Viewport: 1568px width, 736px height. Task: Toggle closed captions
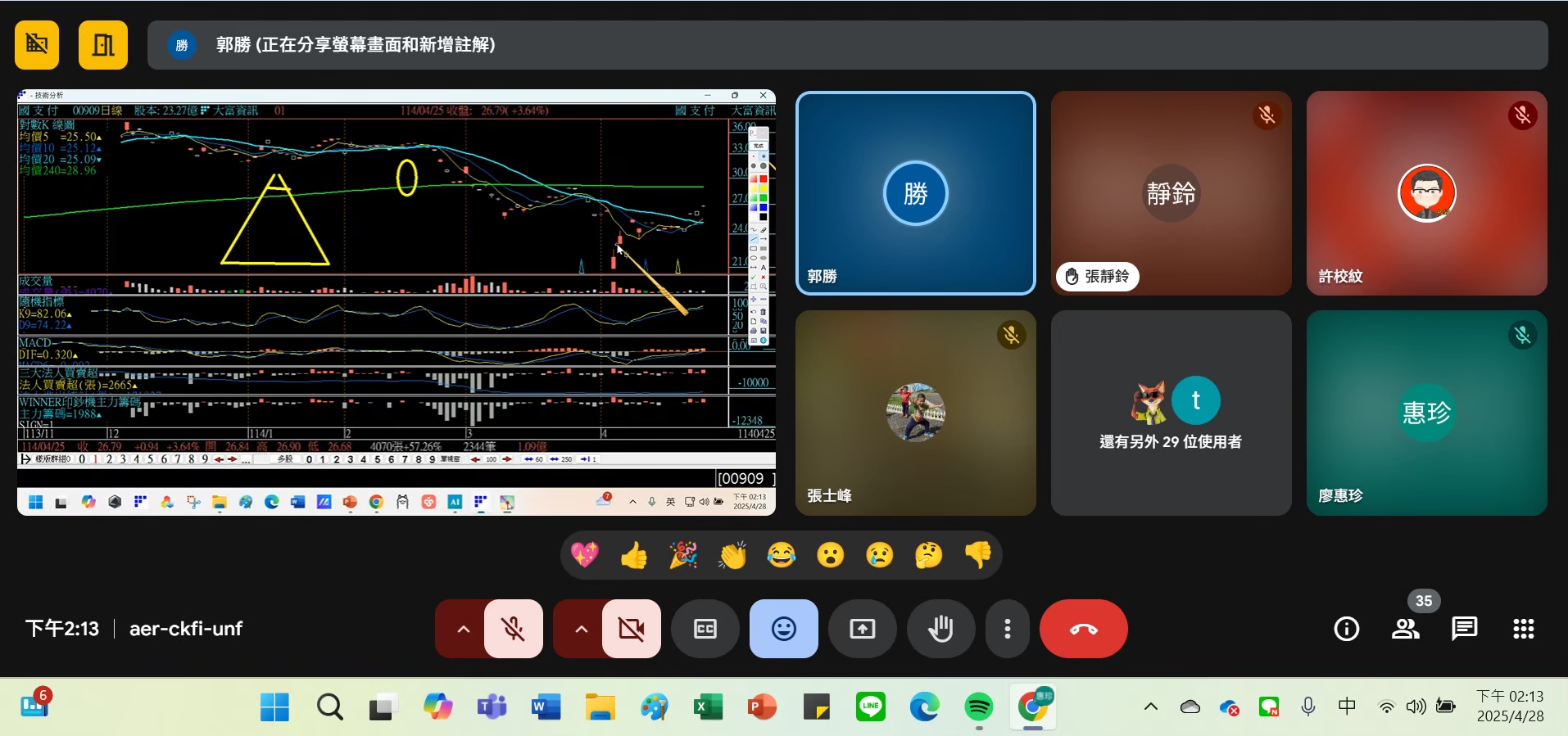click(705, 629)
